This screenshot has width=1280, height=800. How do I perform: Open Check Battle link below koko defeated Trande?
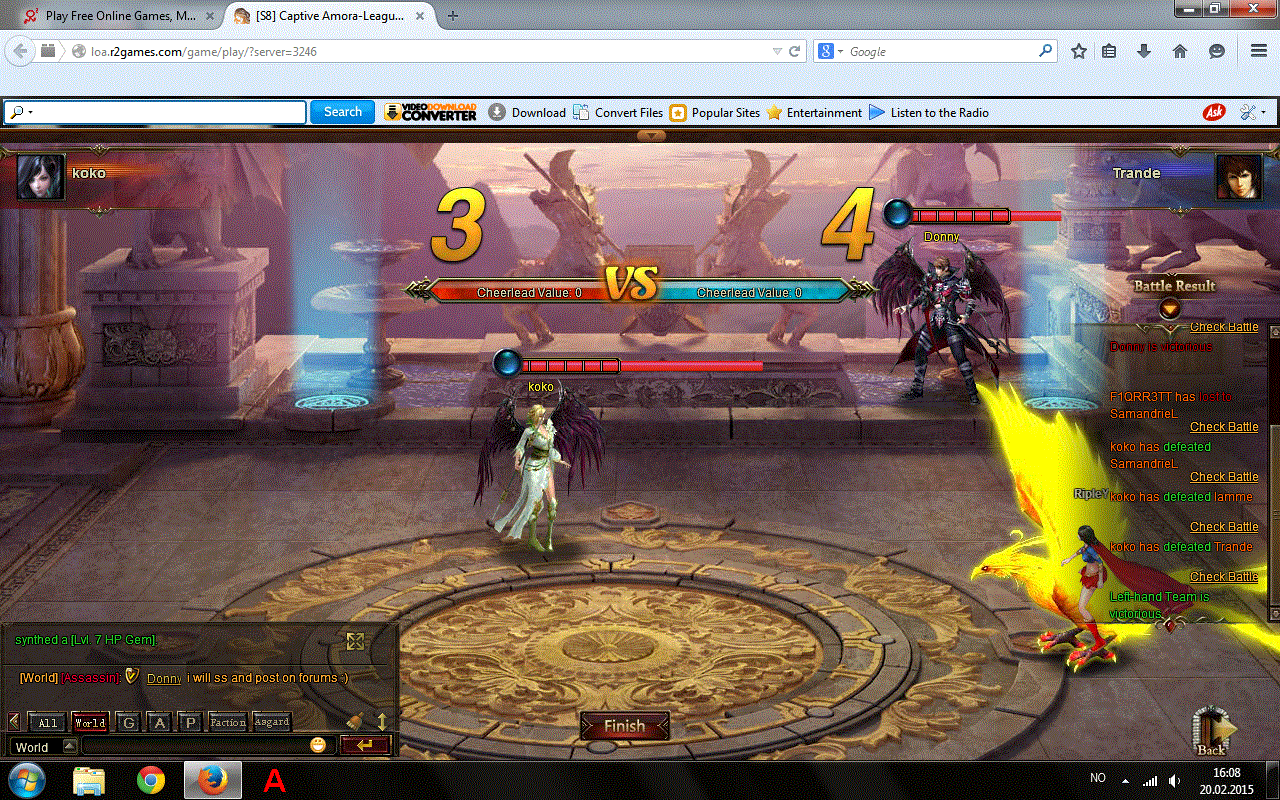point(1223,577)
